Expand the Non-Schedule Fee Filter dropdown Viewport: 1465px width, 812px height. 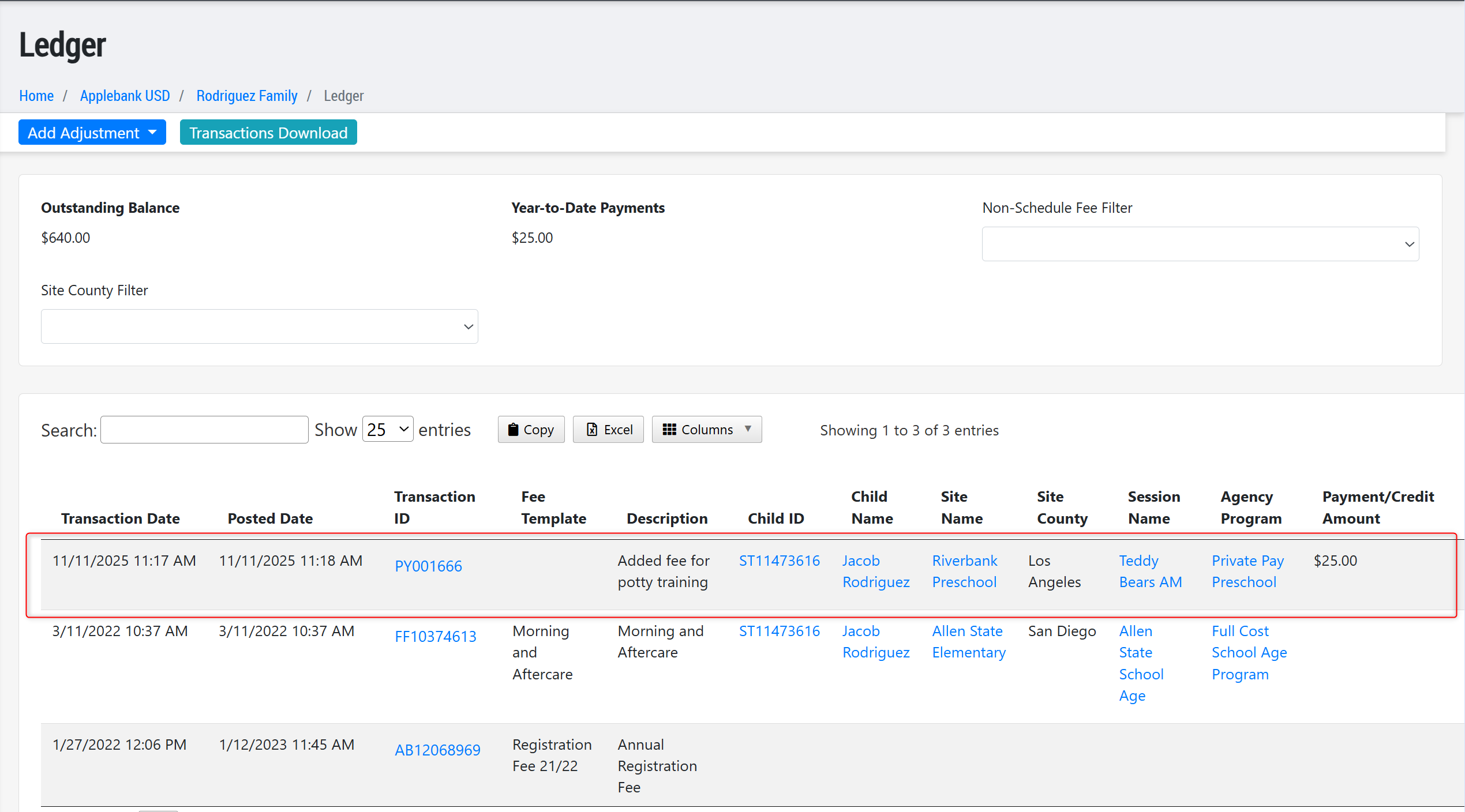click(1200, 244)
